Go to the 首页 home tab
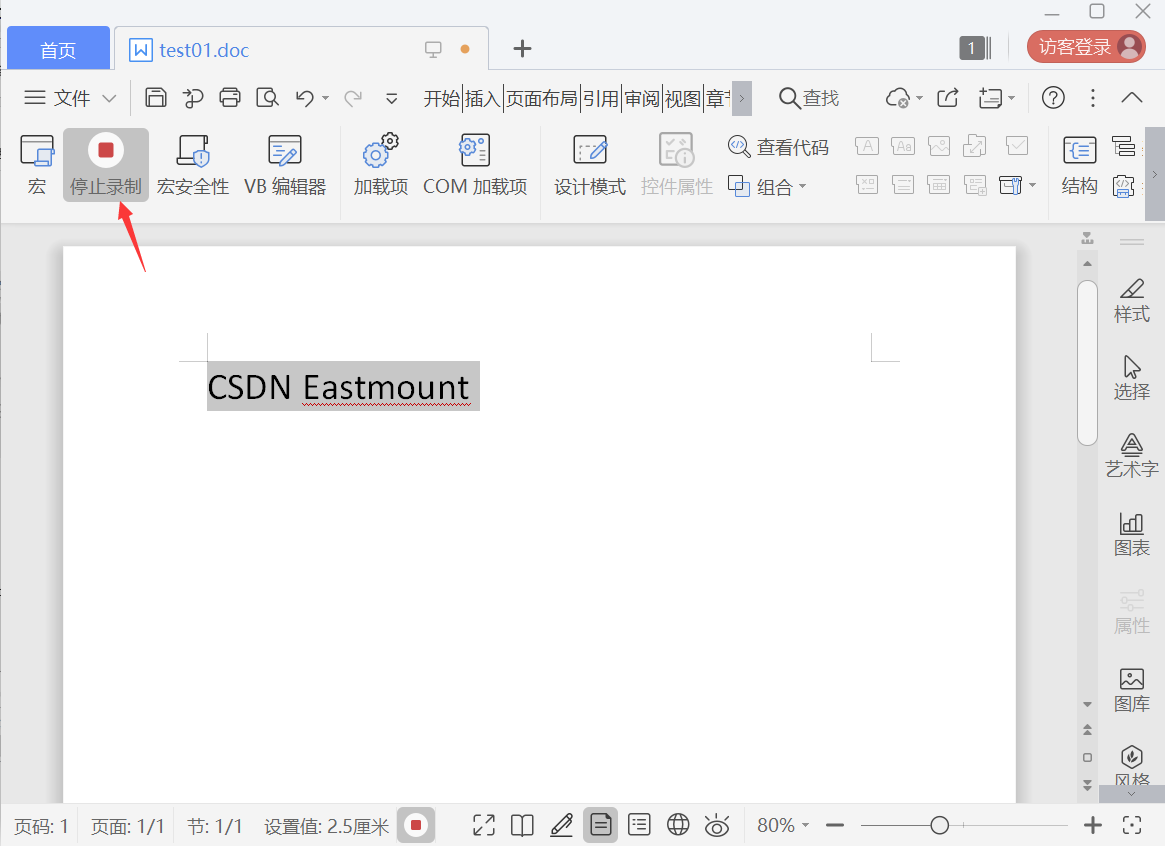Screen dimensions: 1165x846 coord(59,49)
